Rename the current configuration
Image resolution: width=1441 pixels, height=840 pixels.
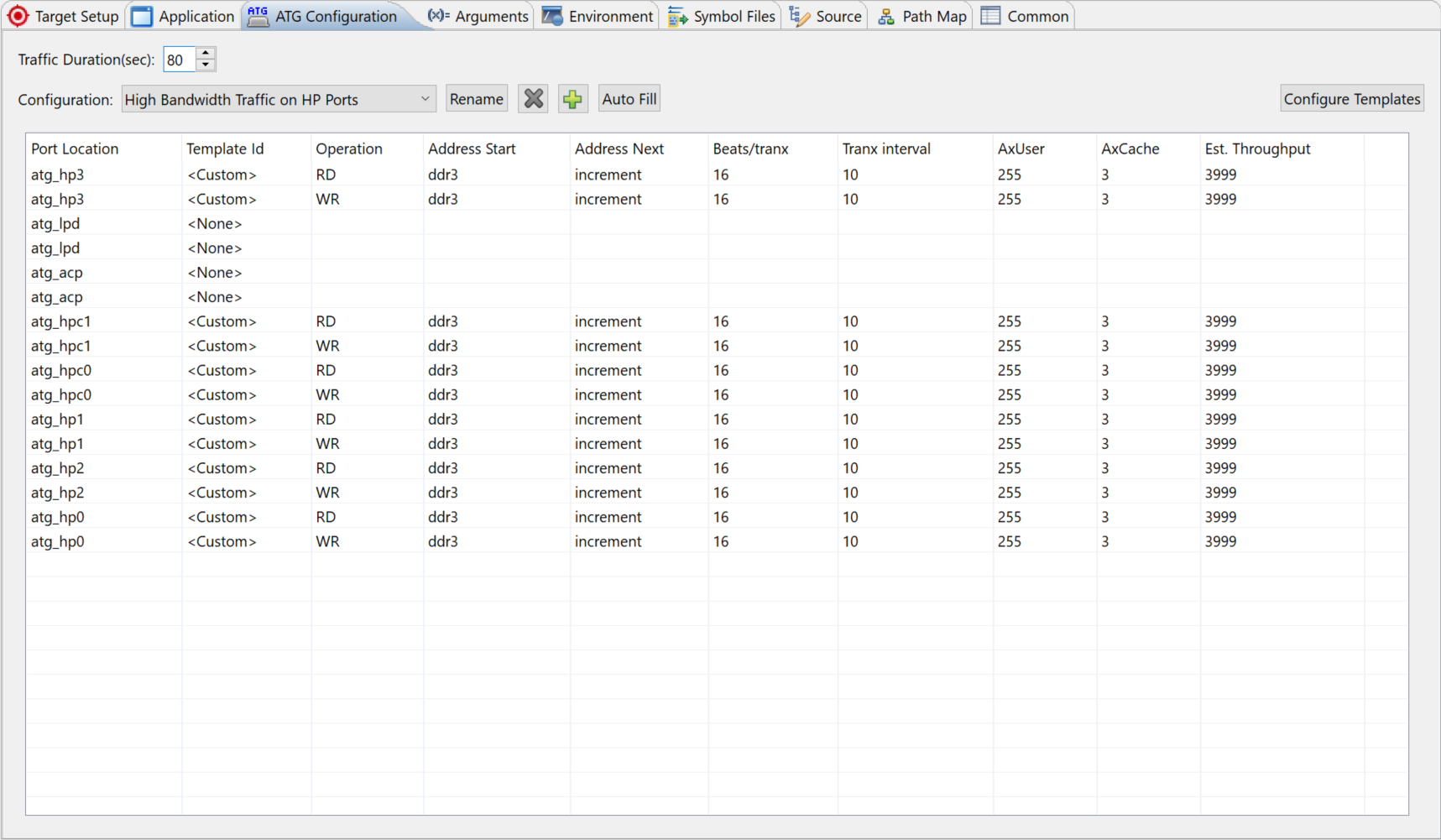click(476, 98)
